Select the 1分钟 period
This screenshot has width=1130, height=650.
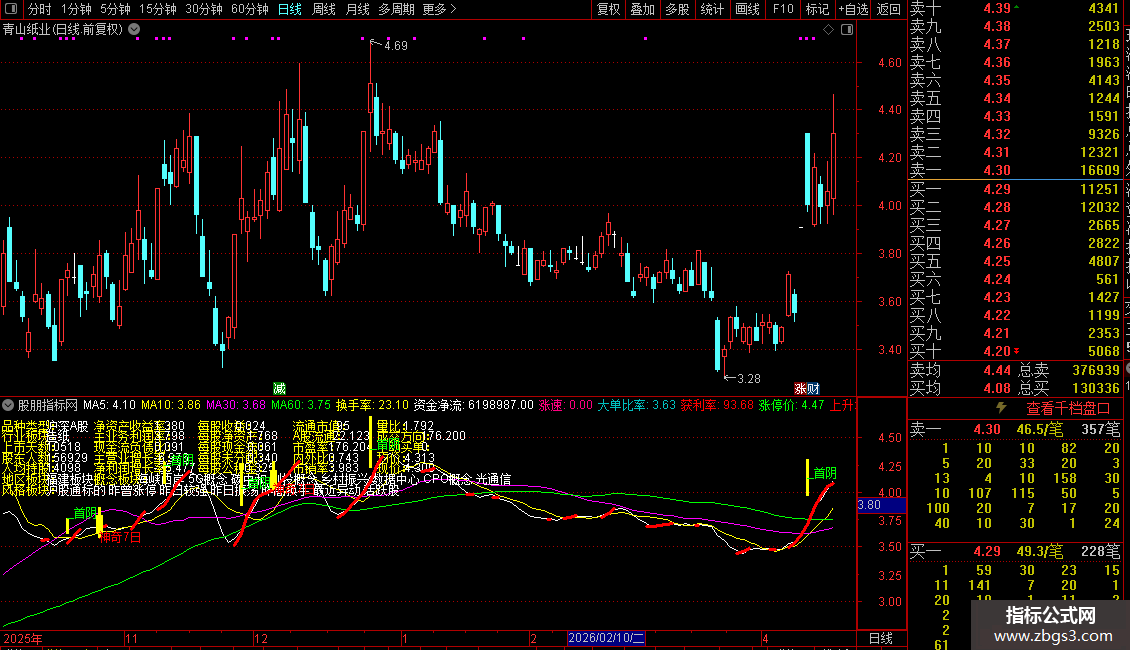coord(76,9)
